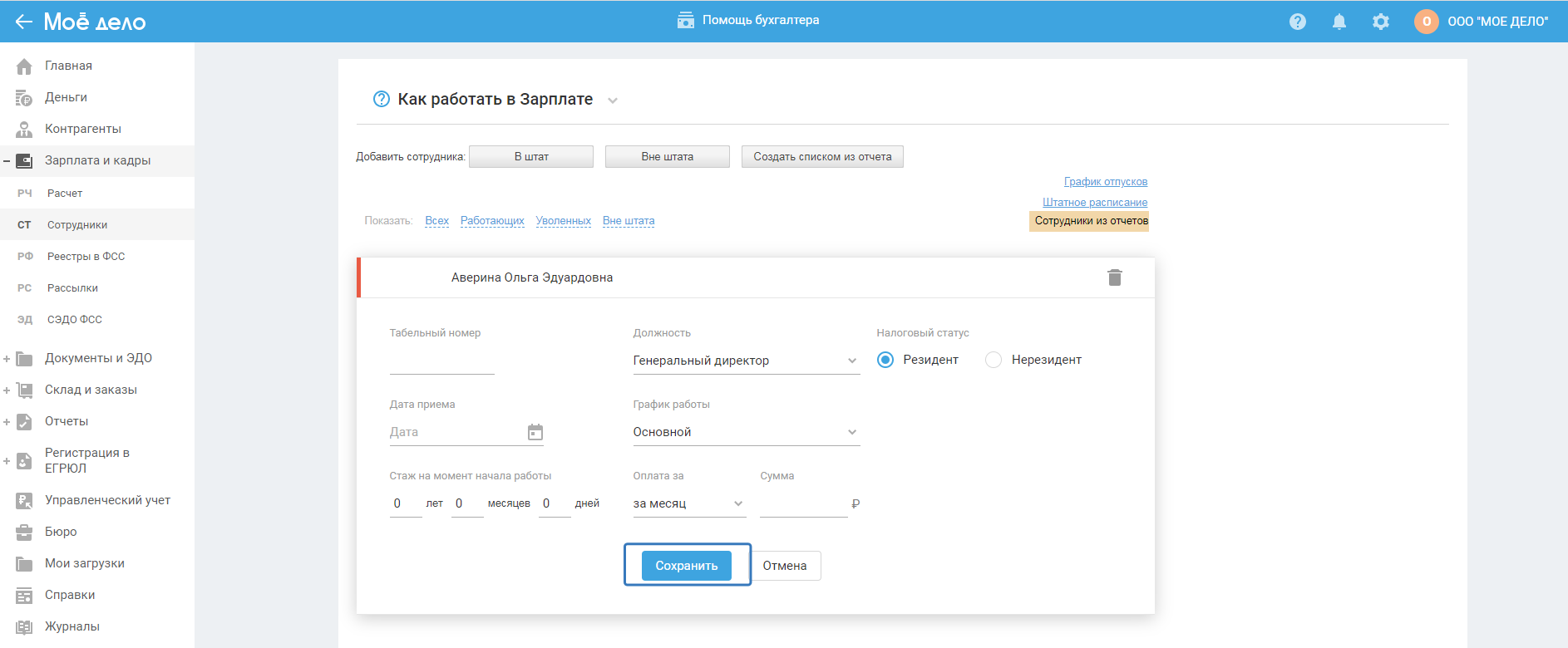1568x648 pixels.
Task: Go to Реестры в ФСС menu item
Action: tap(86, 257)
